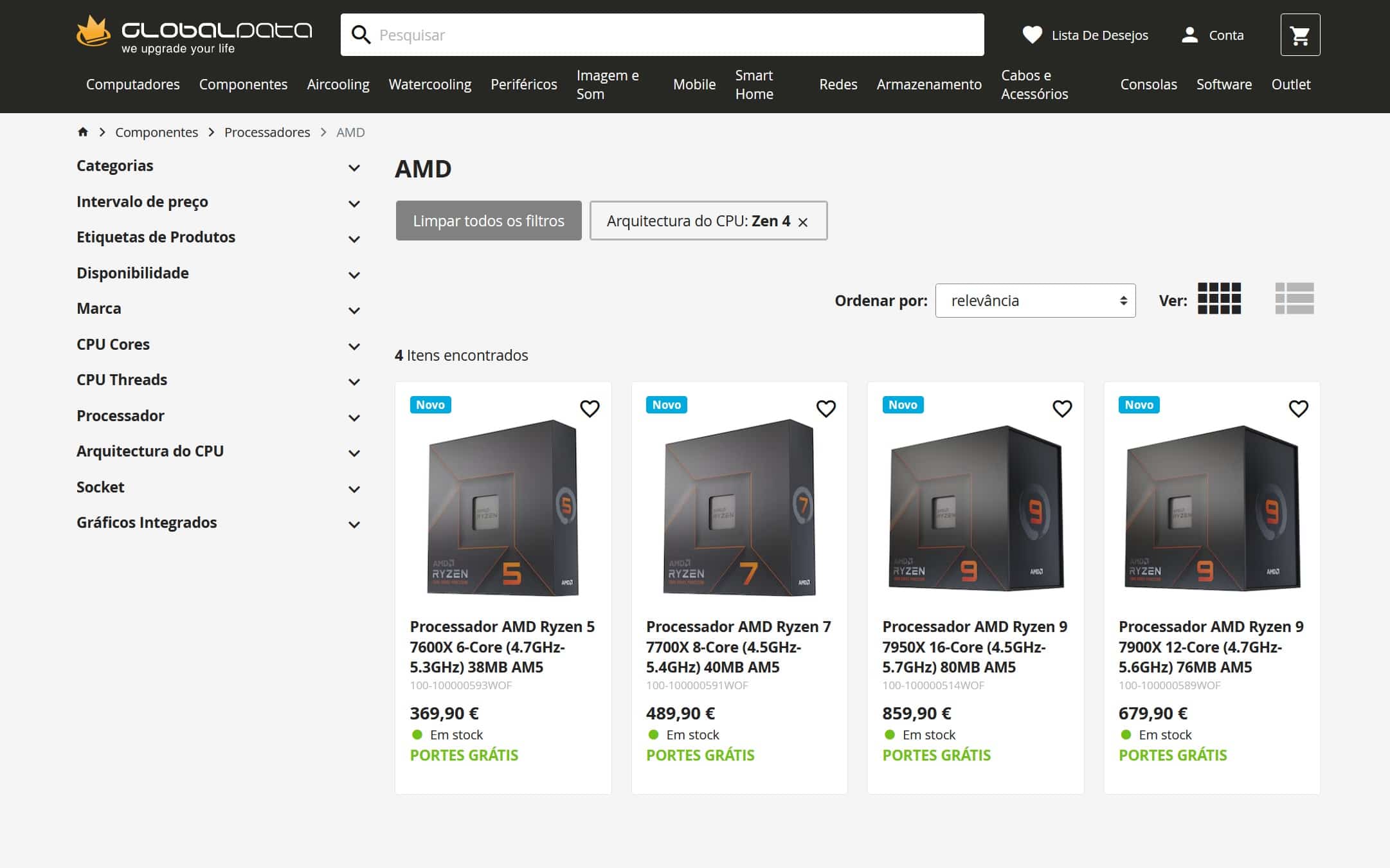This screenshot has width=1390, height=868.
Task: Open the Ordenar por relevância dropdown
Action: (x=1035, y=300)
